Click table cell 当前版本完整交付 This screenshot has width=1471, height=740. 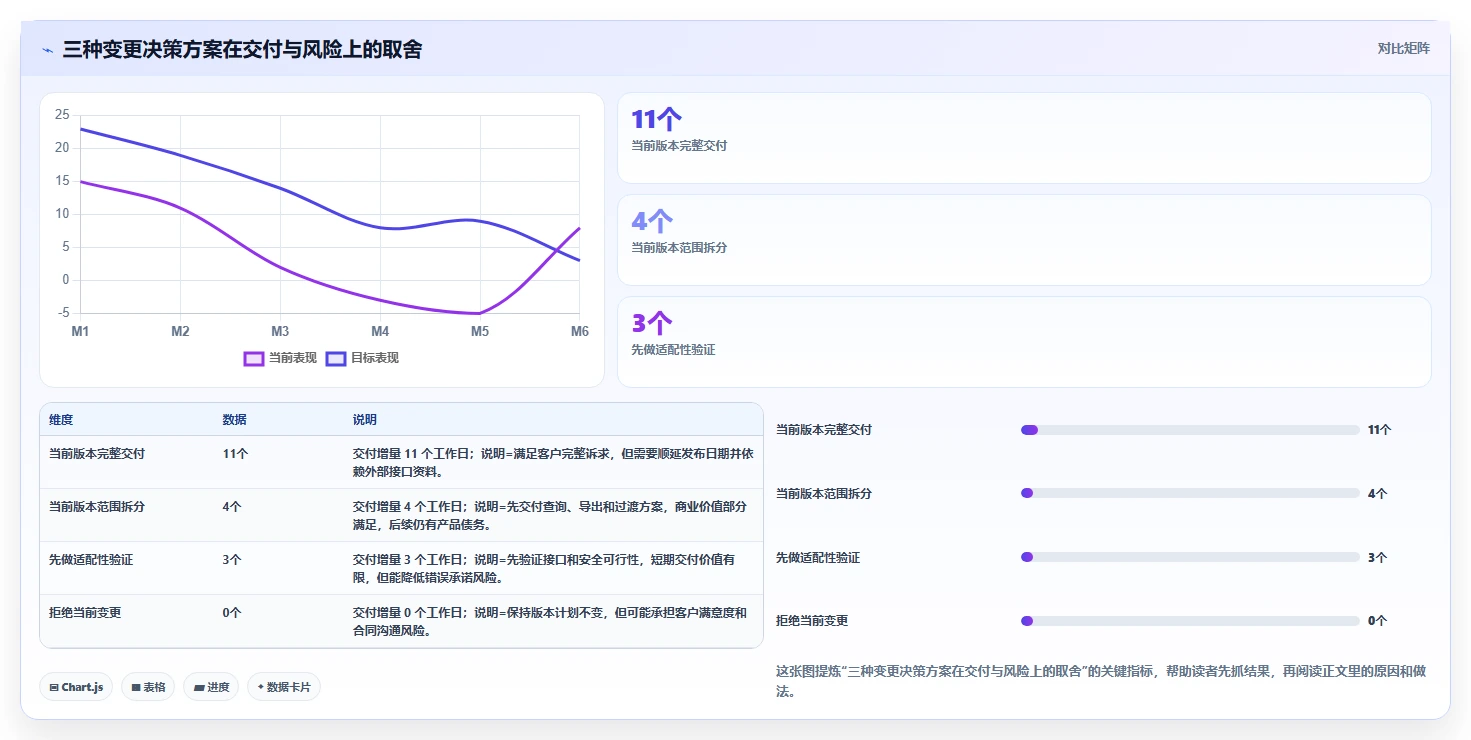[x=97, y=453]
